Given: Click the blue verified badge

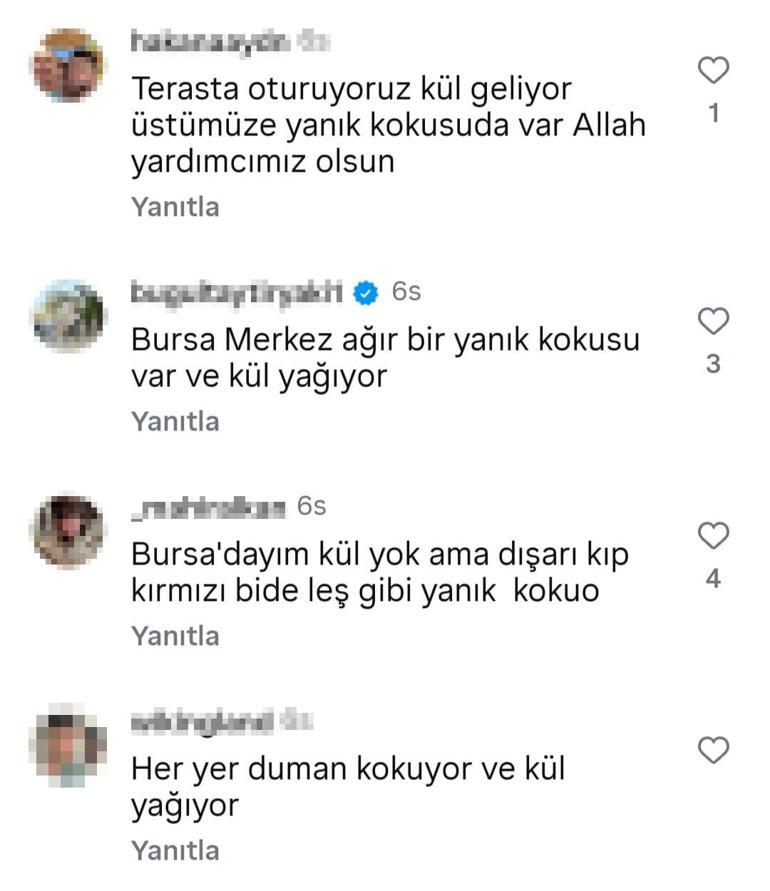Looking at the screenshot, I should click(365, 293).
